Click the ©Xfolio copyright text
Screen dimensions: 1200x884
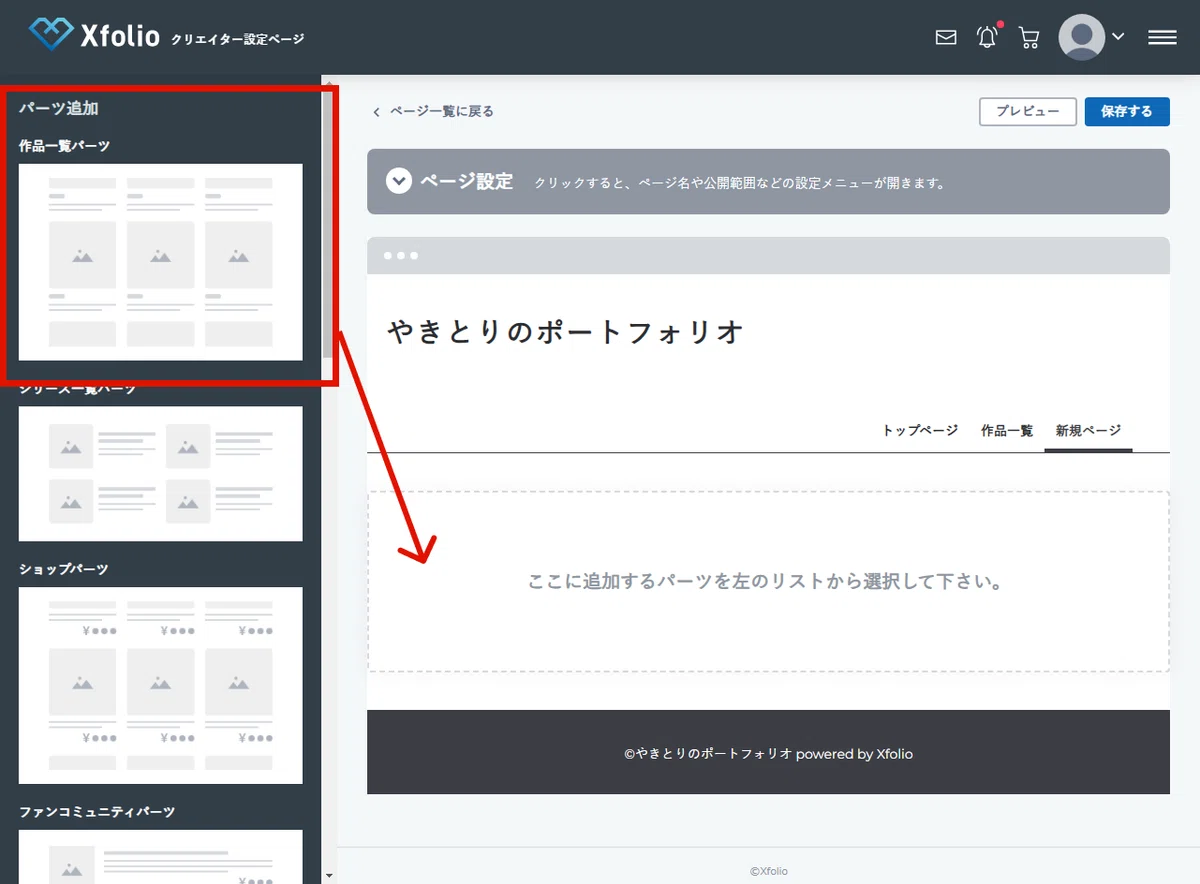click(x=769, y=871)
